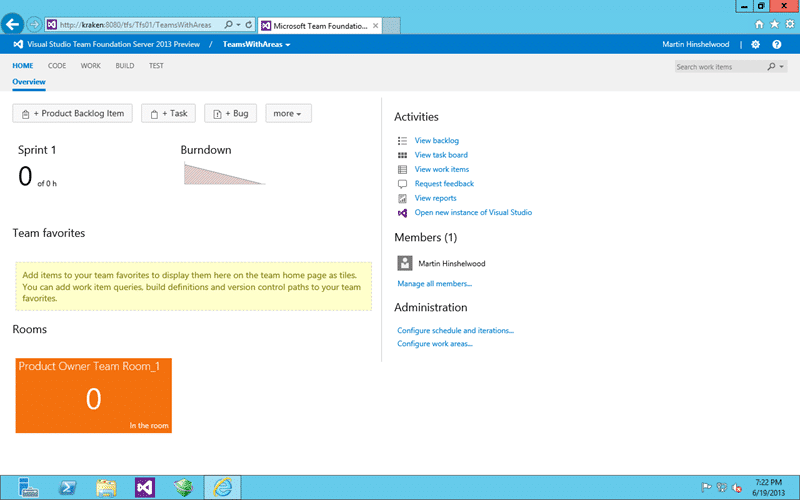Open the View backlog link
The height and width of the screenshot is (500, 800).
pyautogui.click(x=437, y=140)
